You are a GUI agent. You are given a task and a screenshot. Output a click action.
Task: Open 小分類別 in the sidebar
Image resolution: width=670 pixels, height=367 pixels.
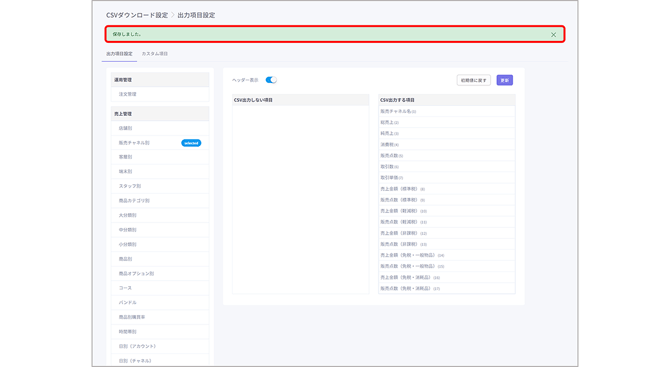(x=160, y=244)
